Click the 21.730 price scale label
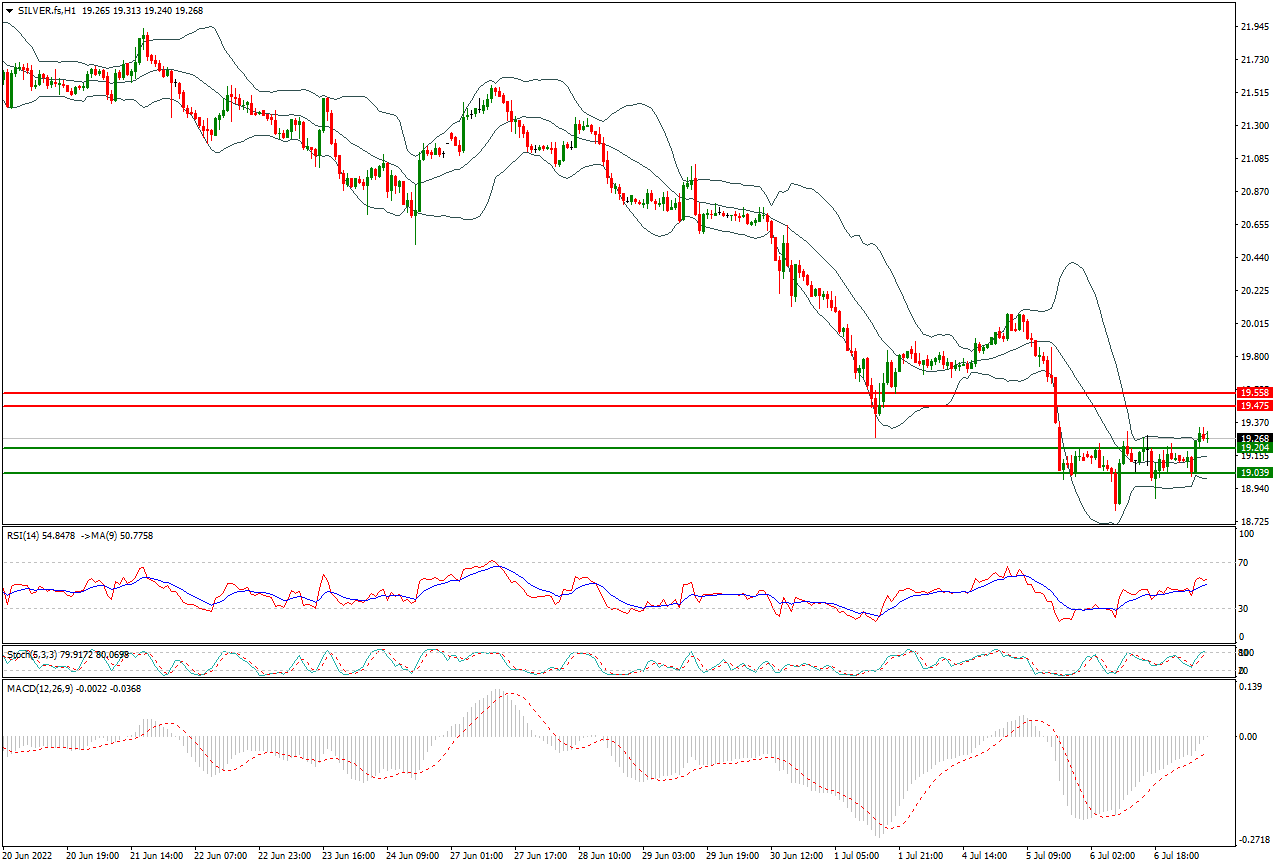Image resolution: width=1276 pixels, height=867 pixels. [1254, 59]
